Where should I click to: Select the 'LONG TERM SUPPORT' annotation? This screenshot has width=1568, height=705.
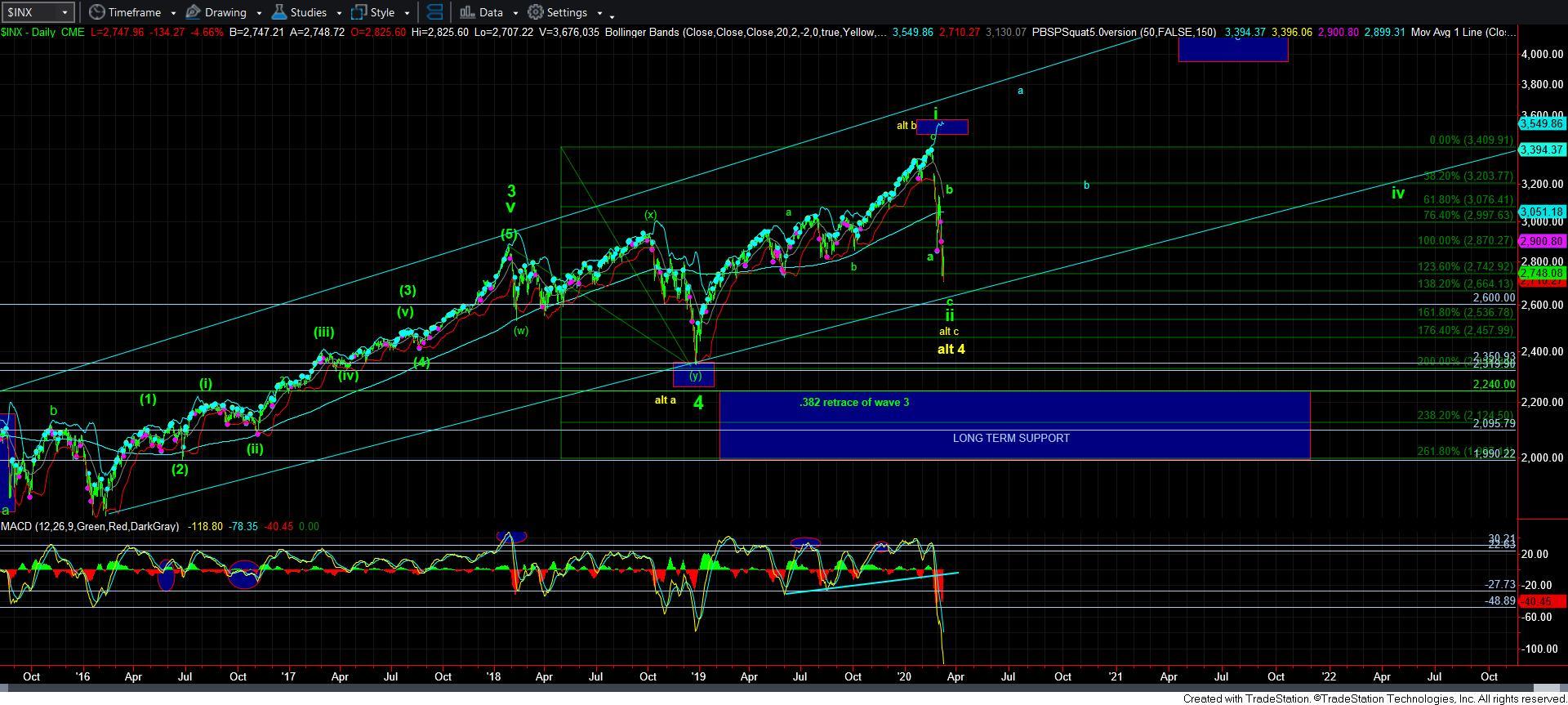coord(1011,439)
